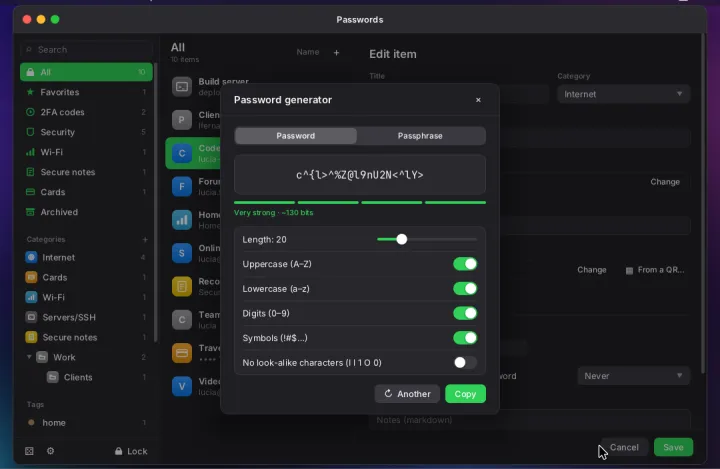Generate Another password
This screenshot has width=720, height=469.
407,394
